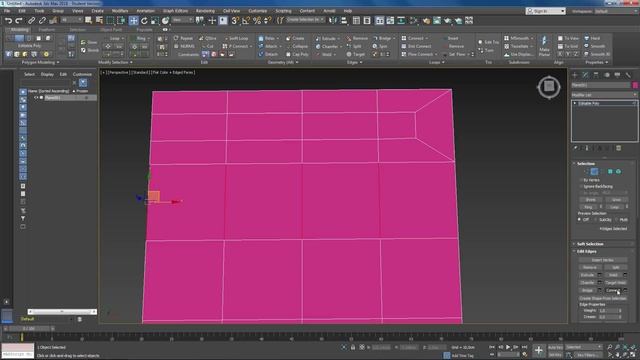Click the Plane001 object color swatch
The image size is (640, 360).
coord(635,85)
